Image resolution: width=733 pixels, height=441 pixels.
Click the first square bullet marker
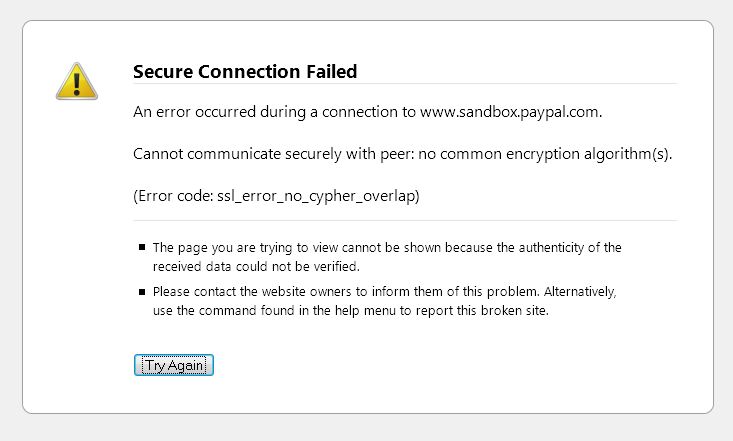(x=140, y=247)
